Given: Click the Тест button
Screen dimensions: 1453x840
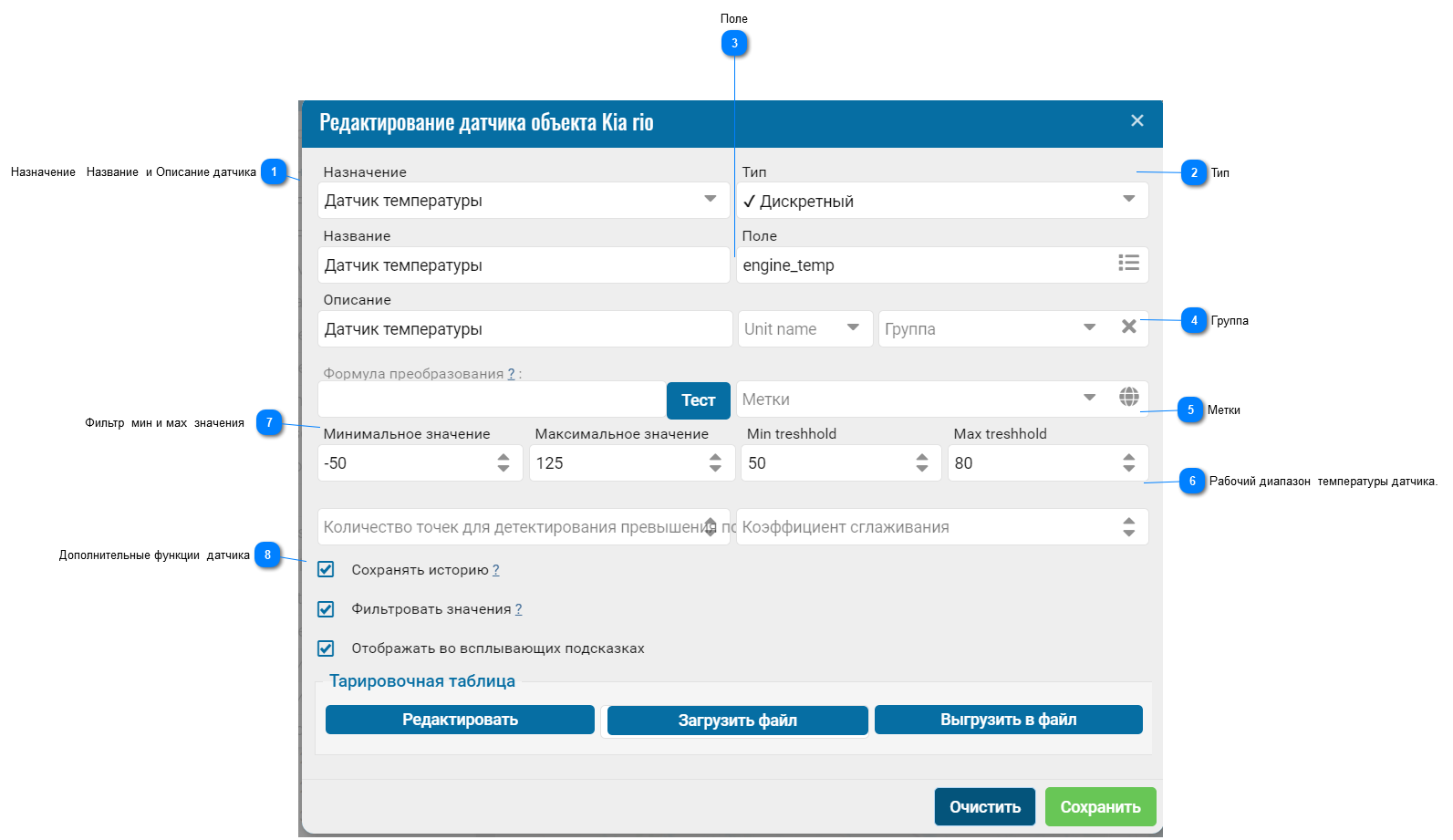Looking at the screenshot, I should (x=698, y=400).
